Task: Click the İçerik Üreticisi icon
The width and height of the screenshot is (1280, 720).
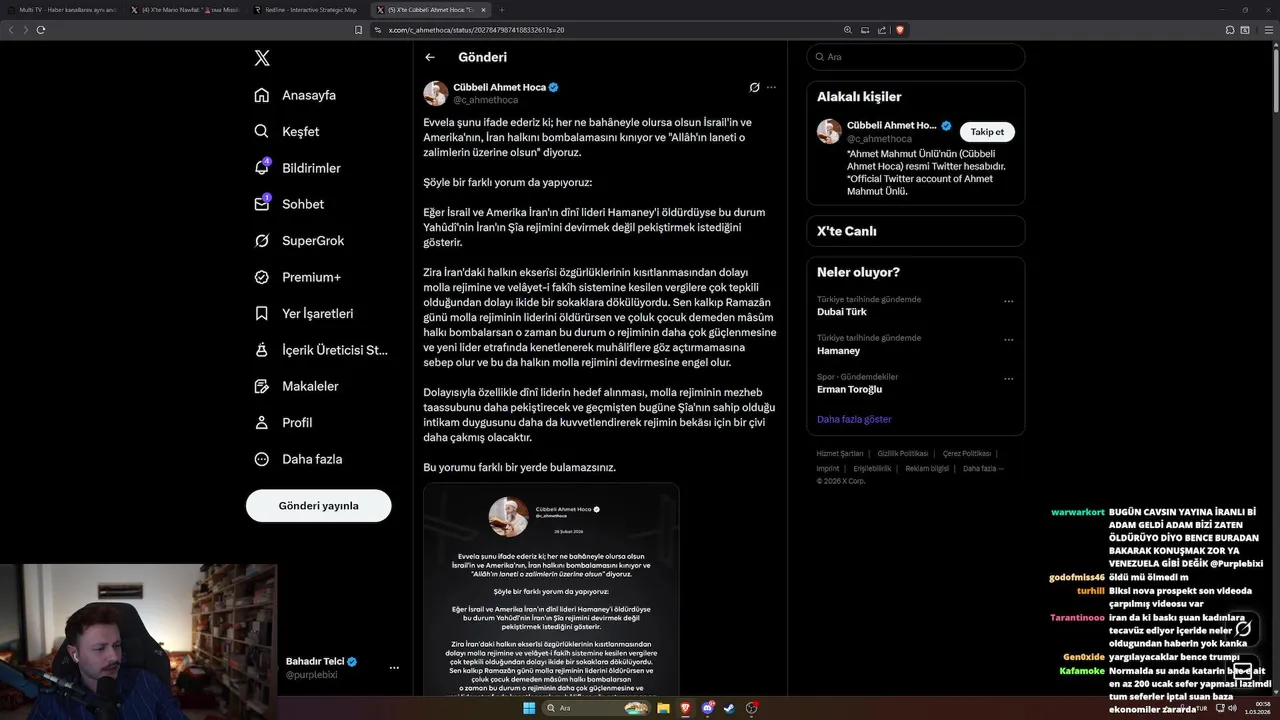Action: [x=262, y=350]
